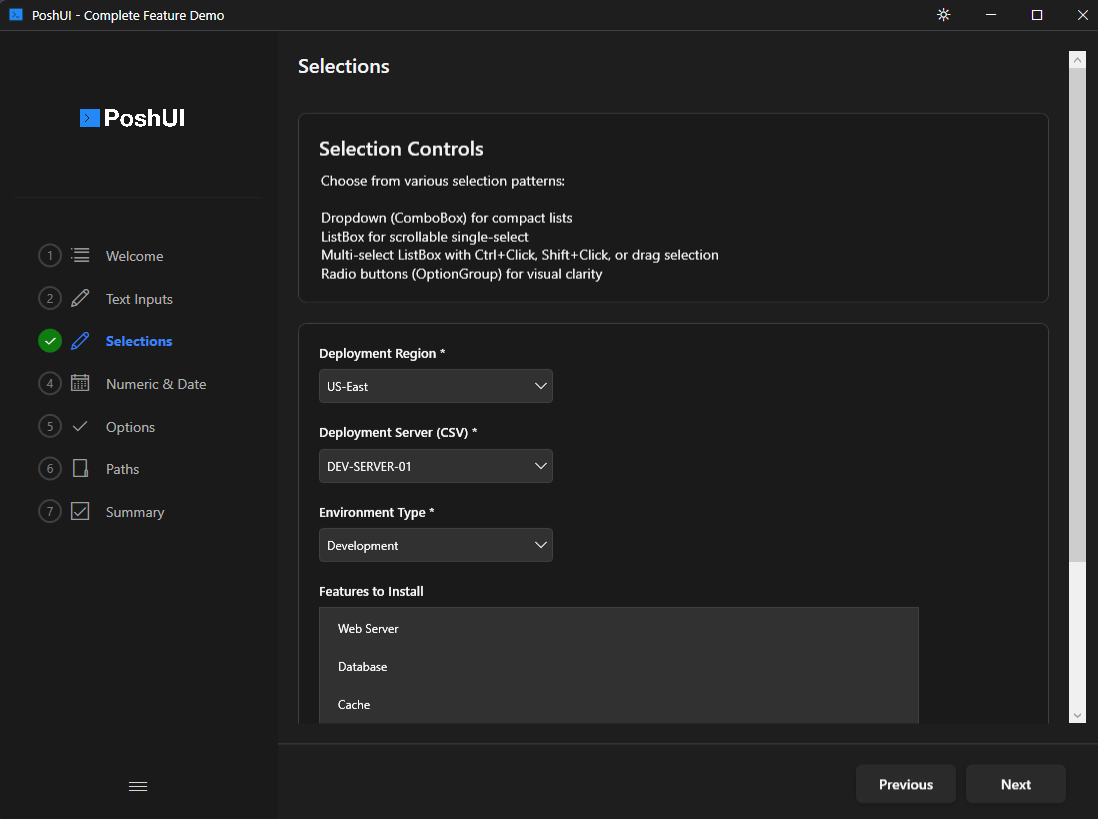The height and width of the screenshot is (819, 1098).
Task: Click step number 2 circle
Action: click(x=50, y=299)
